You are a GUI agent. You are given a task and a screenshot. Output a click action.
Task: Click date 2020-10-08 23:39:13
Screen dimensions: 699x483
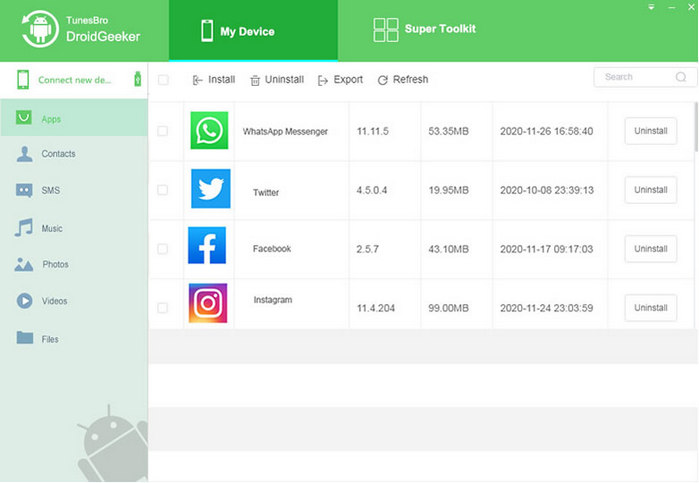(547, 190)
